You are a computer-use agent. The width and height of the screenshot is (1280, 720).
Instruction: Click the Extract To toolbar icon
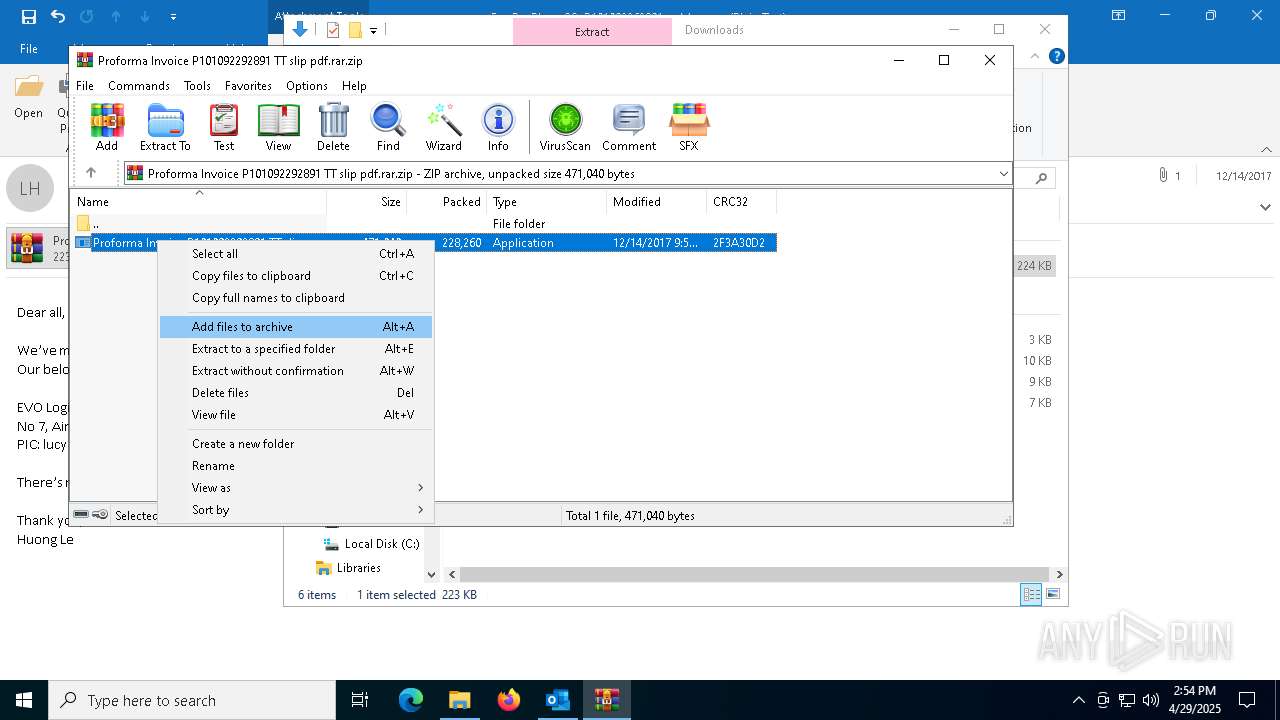[165, 127]
